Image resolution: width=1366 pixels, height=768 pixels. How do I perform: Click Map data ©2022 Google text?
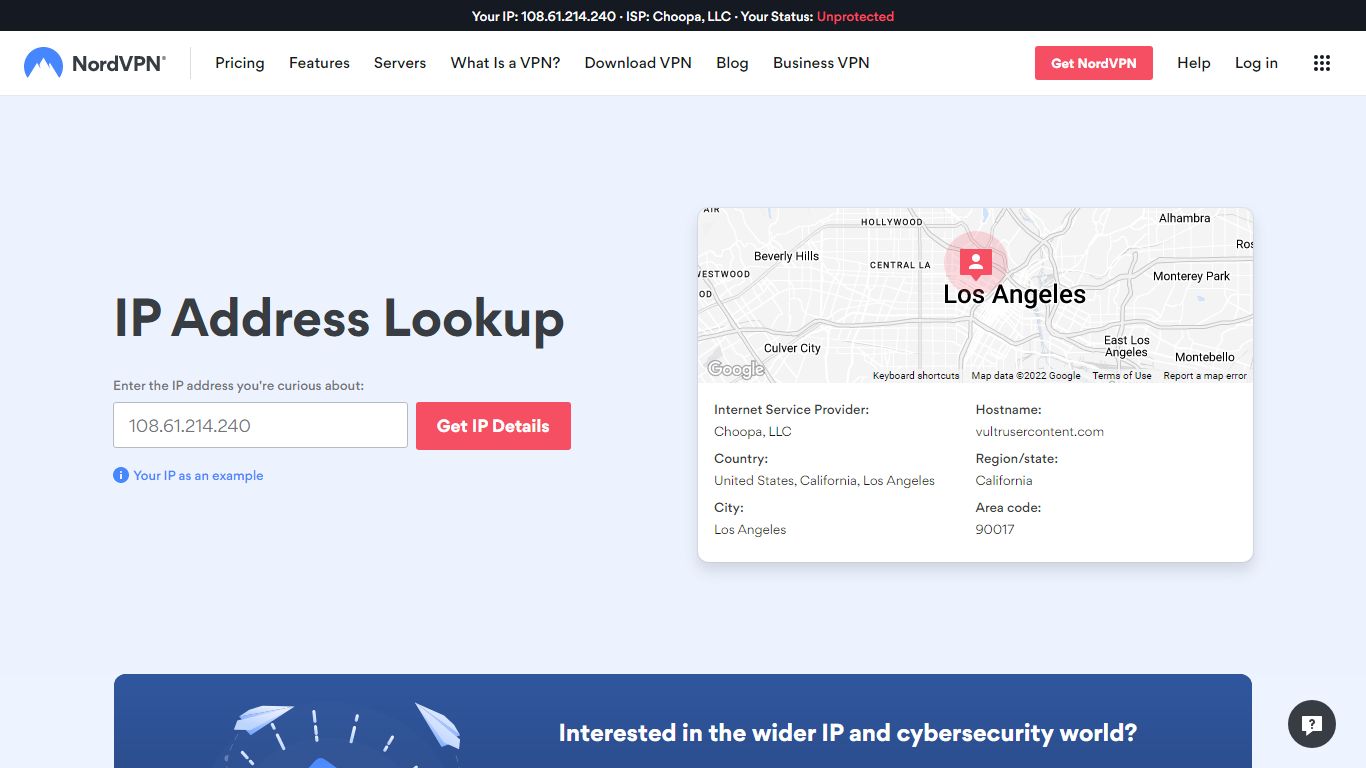[x=1026, y=376]
